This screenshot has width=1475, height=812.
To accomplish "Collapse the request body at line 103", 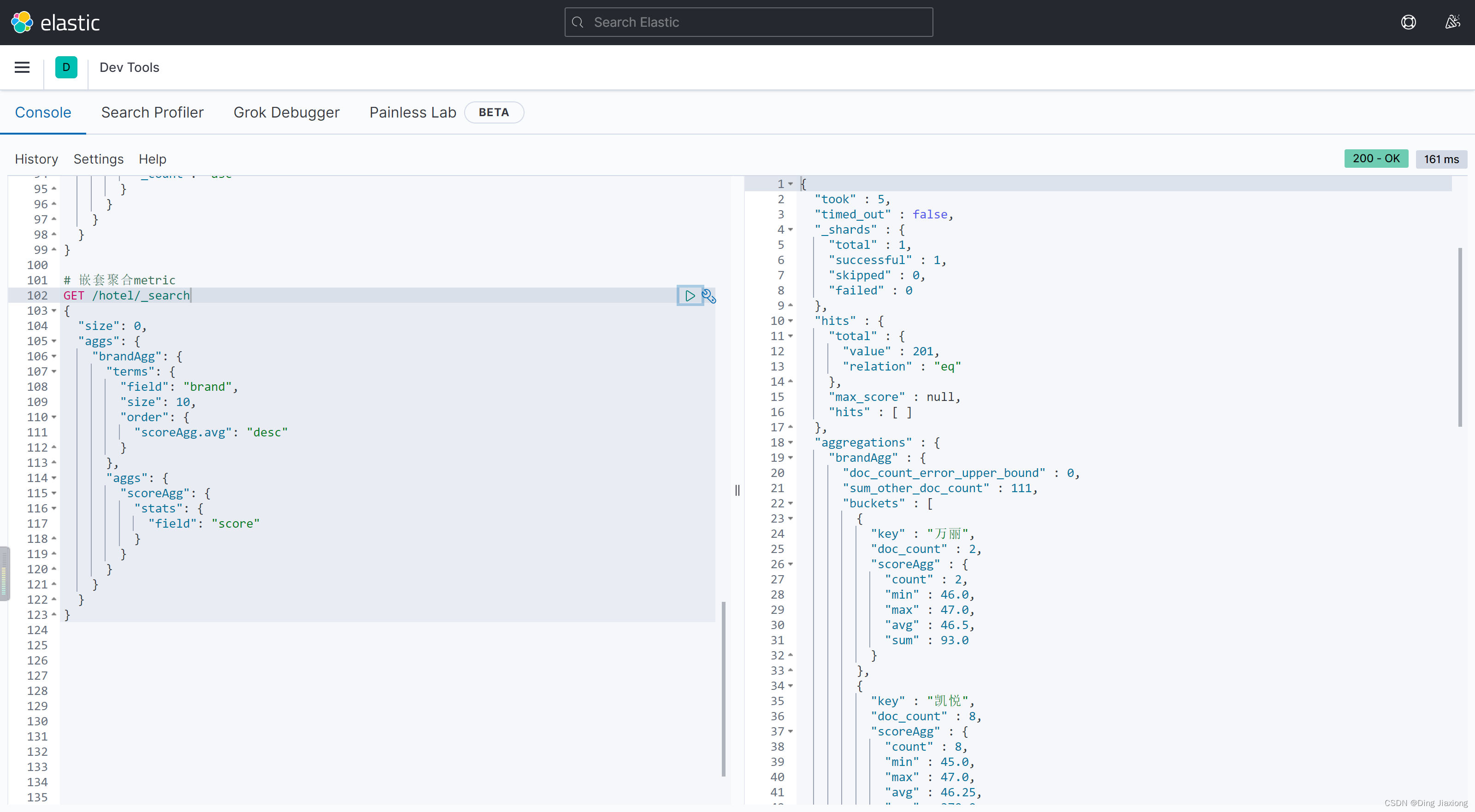I will click(x=54, y=311).
